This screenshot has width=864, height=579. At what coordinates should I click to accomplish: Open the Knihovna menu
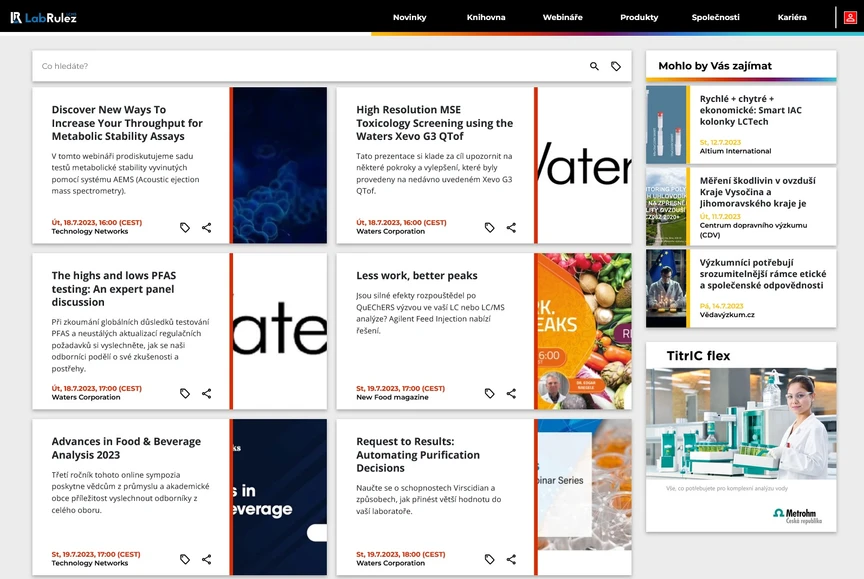click(x=486, y=17)
